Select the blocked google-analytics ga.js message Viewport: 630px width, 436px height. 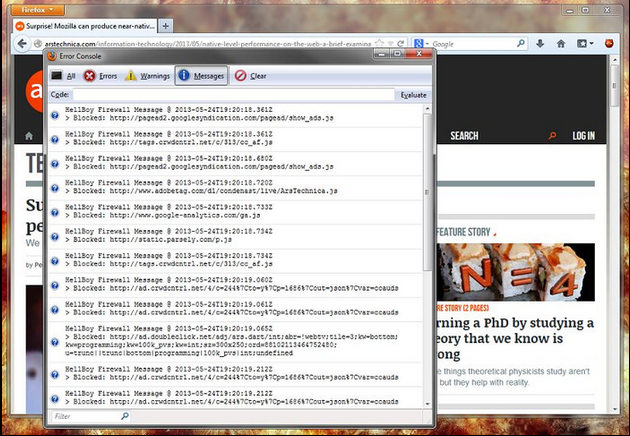click(235, 212)
